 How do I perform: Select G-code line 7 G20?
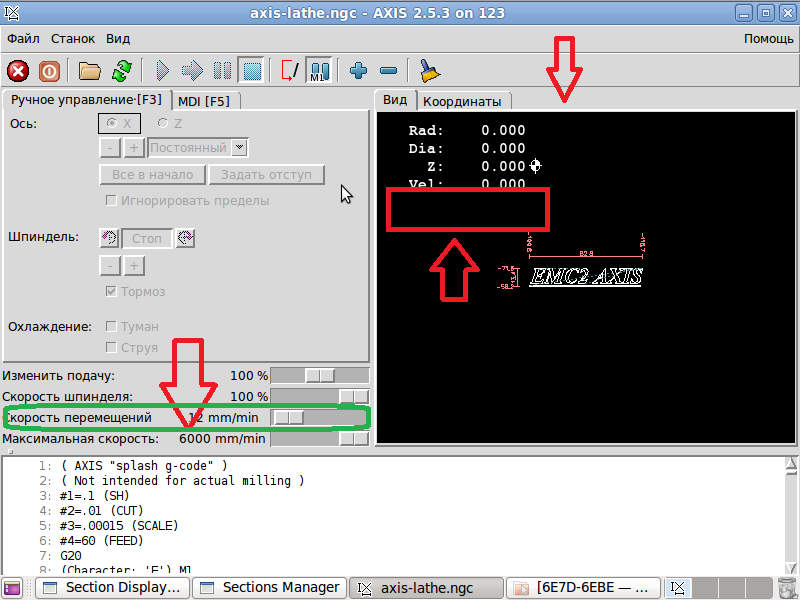(71, 555)
